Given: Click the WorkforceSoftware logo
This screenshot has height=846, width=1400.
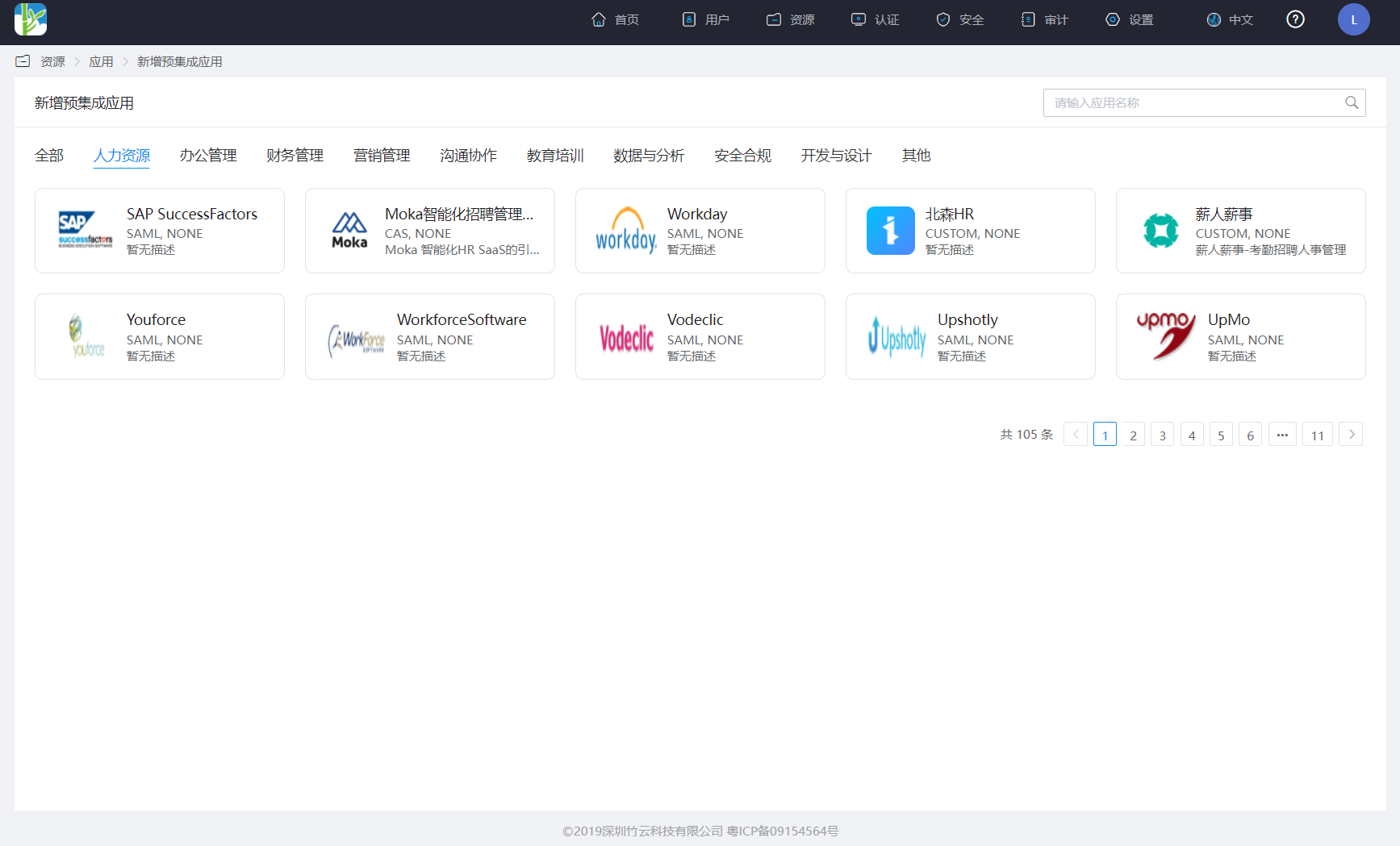Looking at the screenshot, I should [x=356, y=340].
